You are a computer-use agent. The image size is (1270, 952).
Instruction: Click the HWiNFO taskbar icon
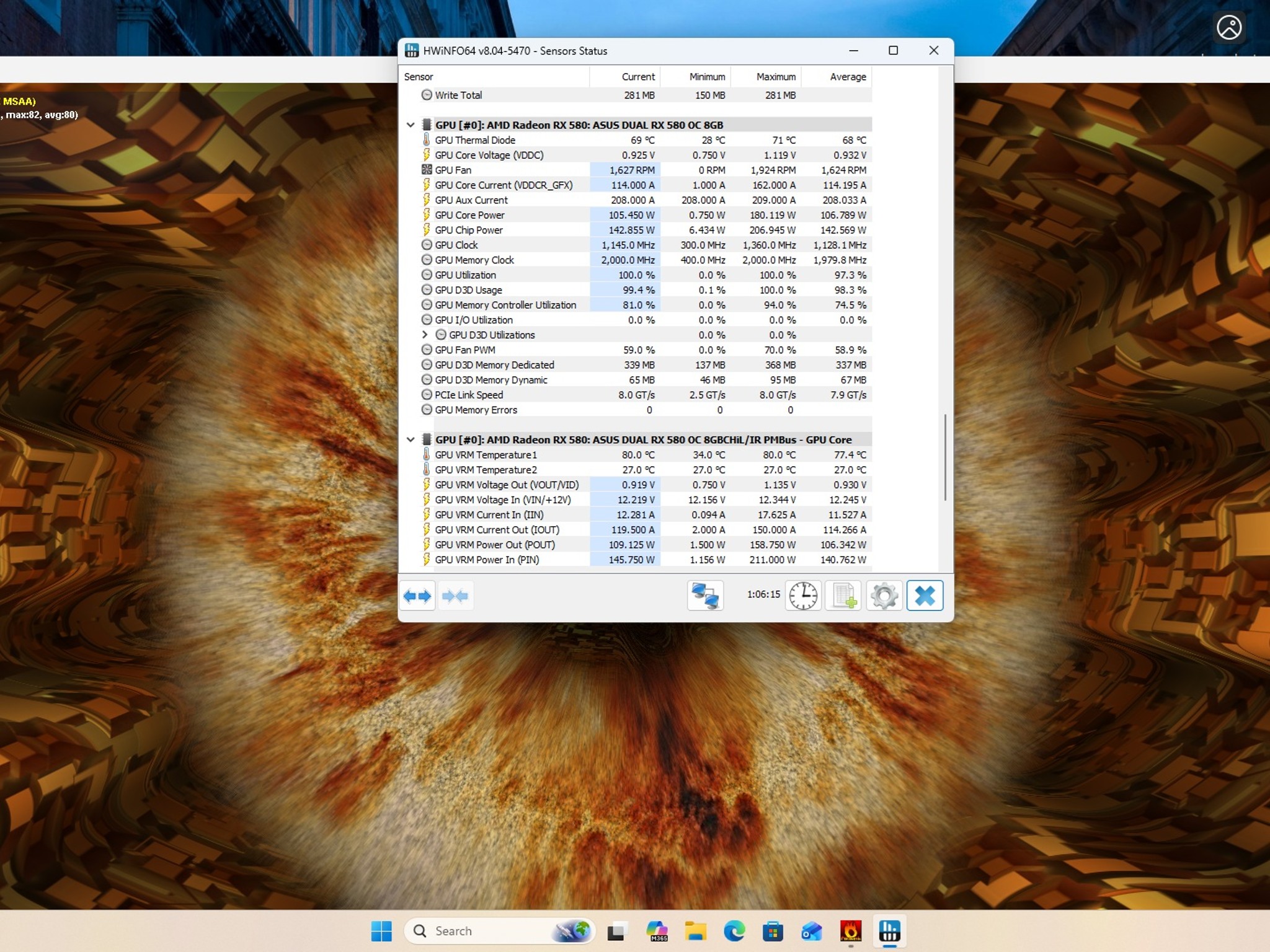pos(889,931)
